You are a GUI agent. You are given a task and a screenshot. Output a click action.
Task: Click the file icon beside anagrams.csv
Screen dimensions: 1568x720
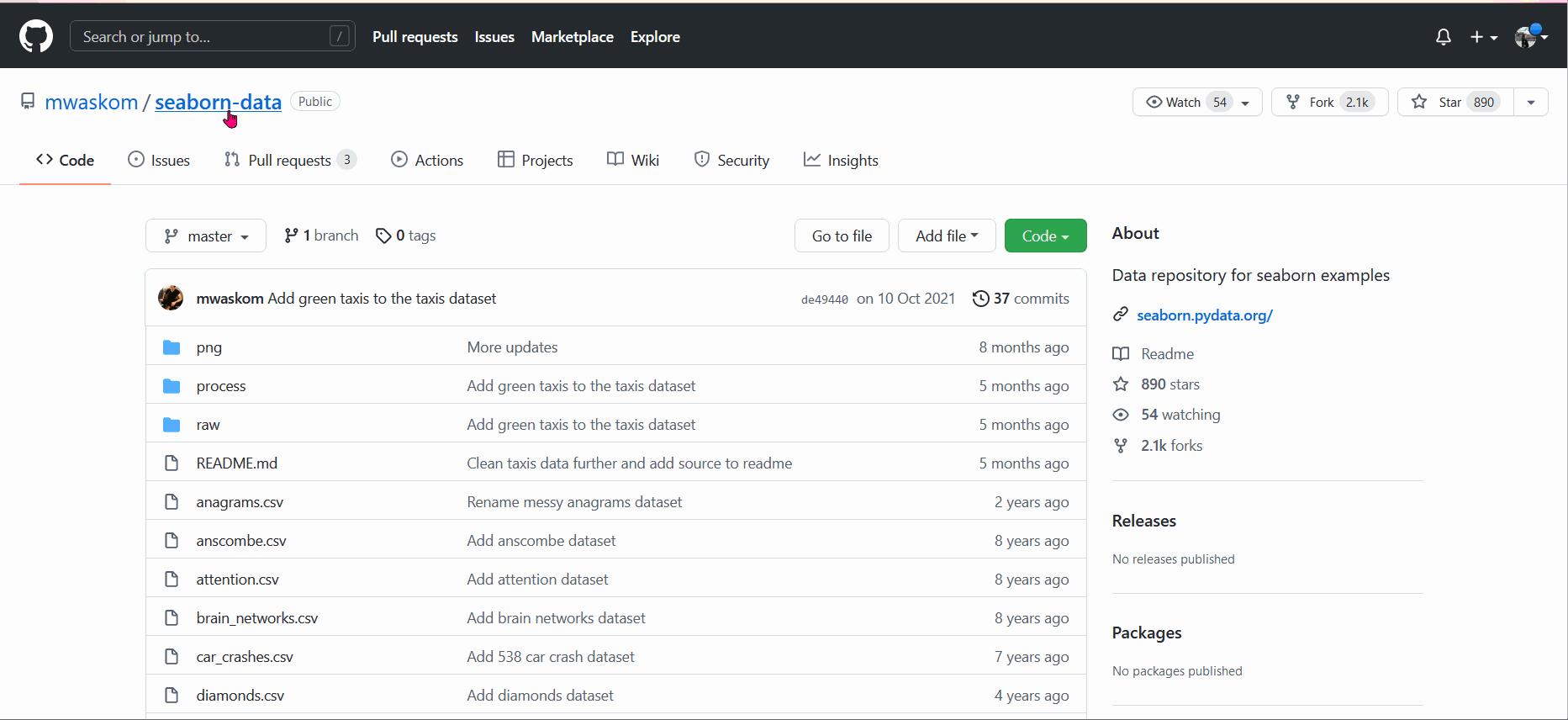click(x=172, y=502)
